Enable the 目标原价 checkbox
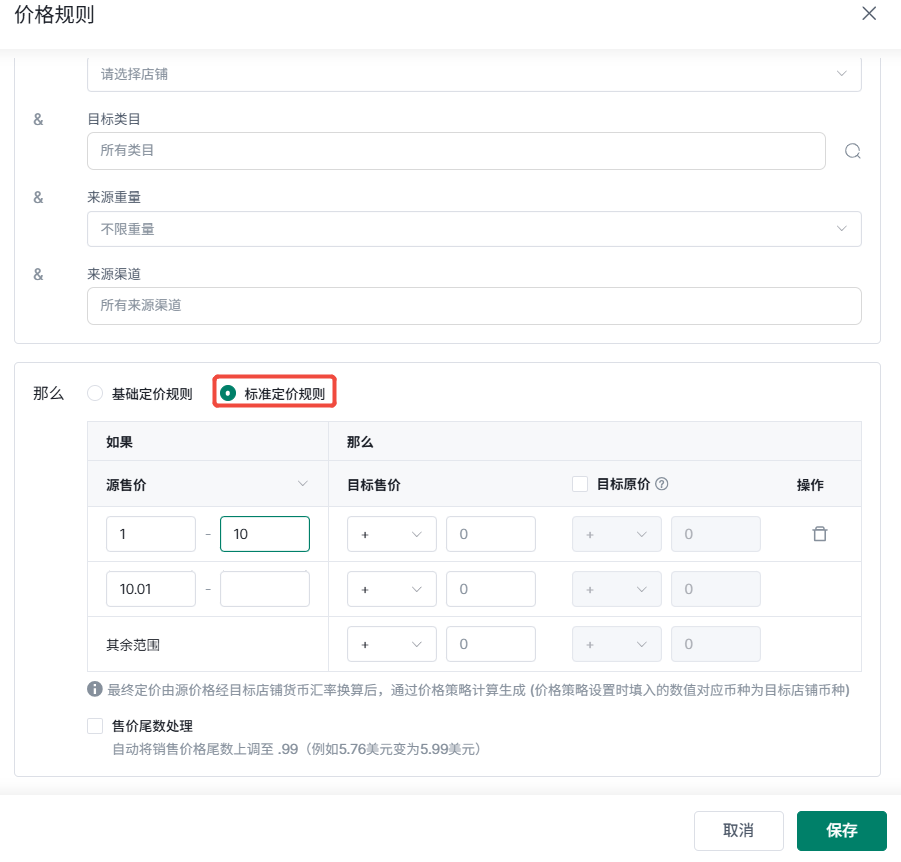Image resolution: width=901 pixels, height=862 pixels. pyautogui.click(x=580, y=484)
